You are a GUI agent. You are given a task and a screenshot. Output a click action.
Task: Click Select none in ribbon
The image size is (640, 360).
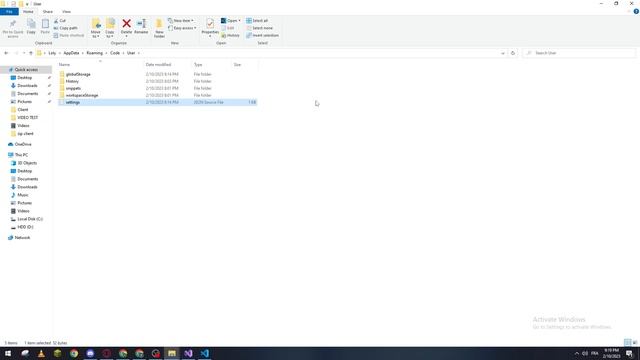click(x=259, y=28)
